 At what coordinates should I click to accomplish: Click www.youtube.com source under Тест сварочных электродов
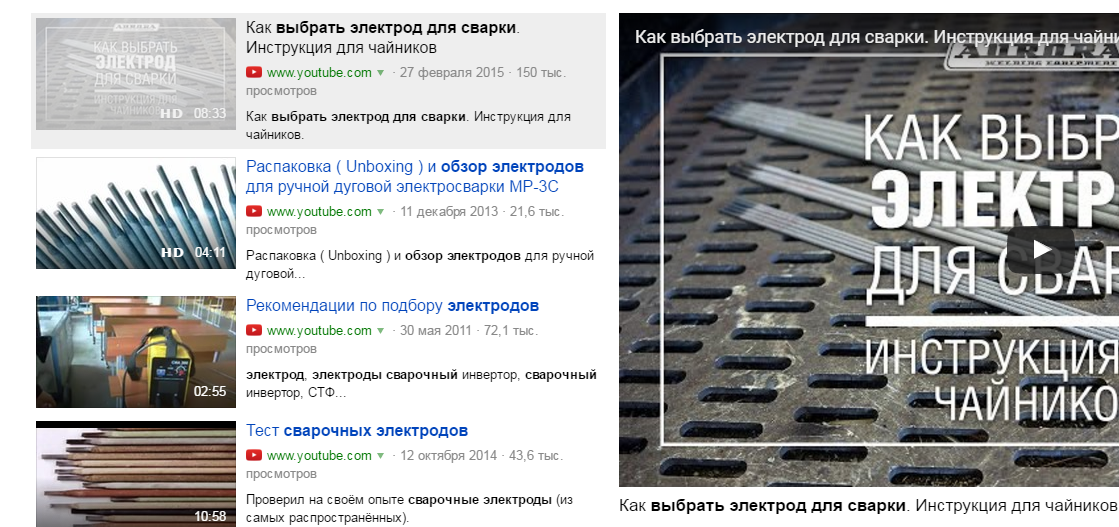click(319, 456)
